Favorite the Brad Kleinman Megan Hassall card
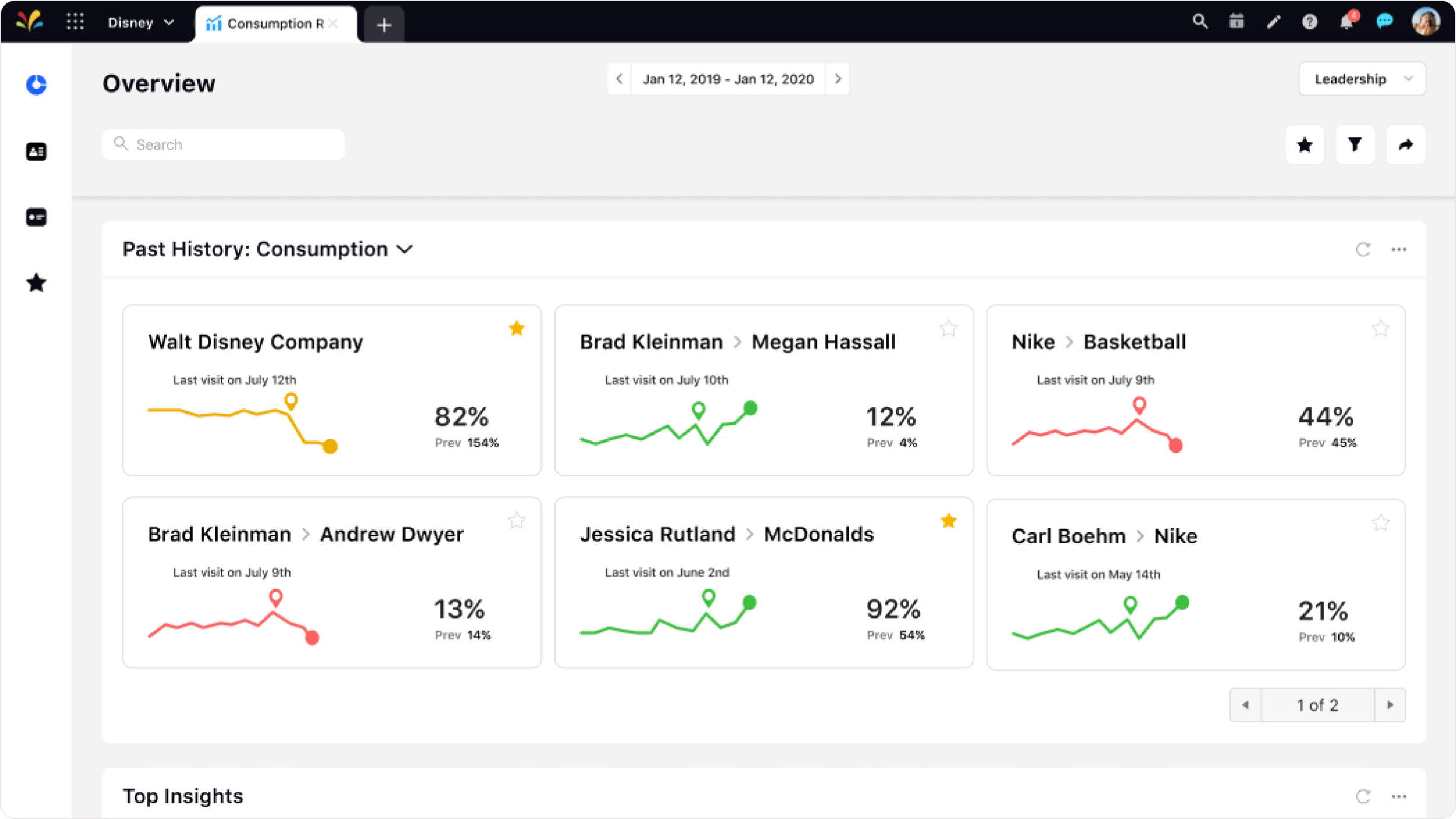This screenshot has height=819, width=1456. pos(949,329)
